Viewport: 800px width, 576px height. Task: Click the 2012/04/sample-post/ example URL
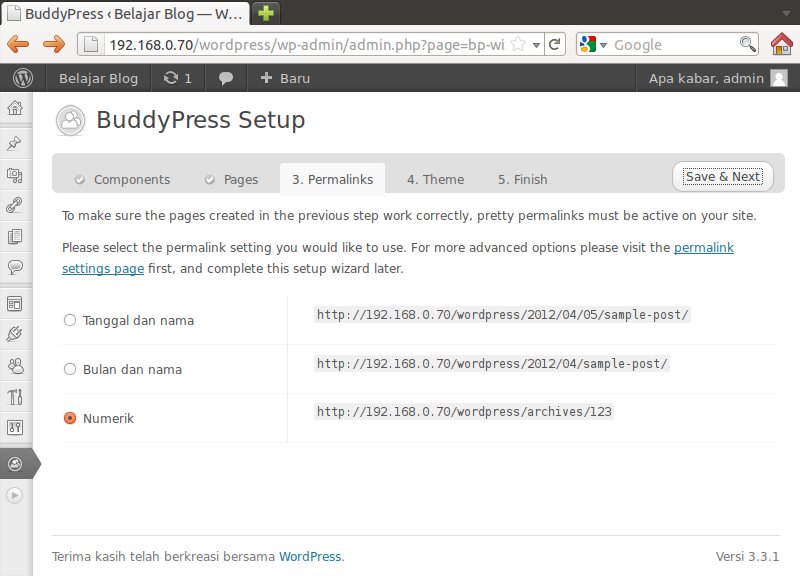492,363
